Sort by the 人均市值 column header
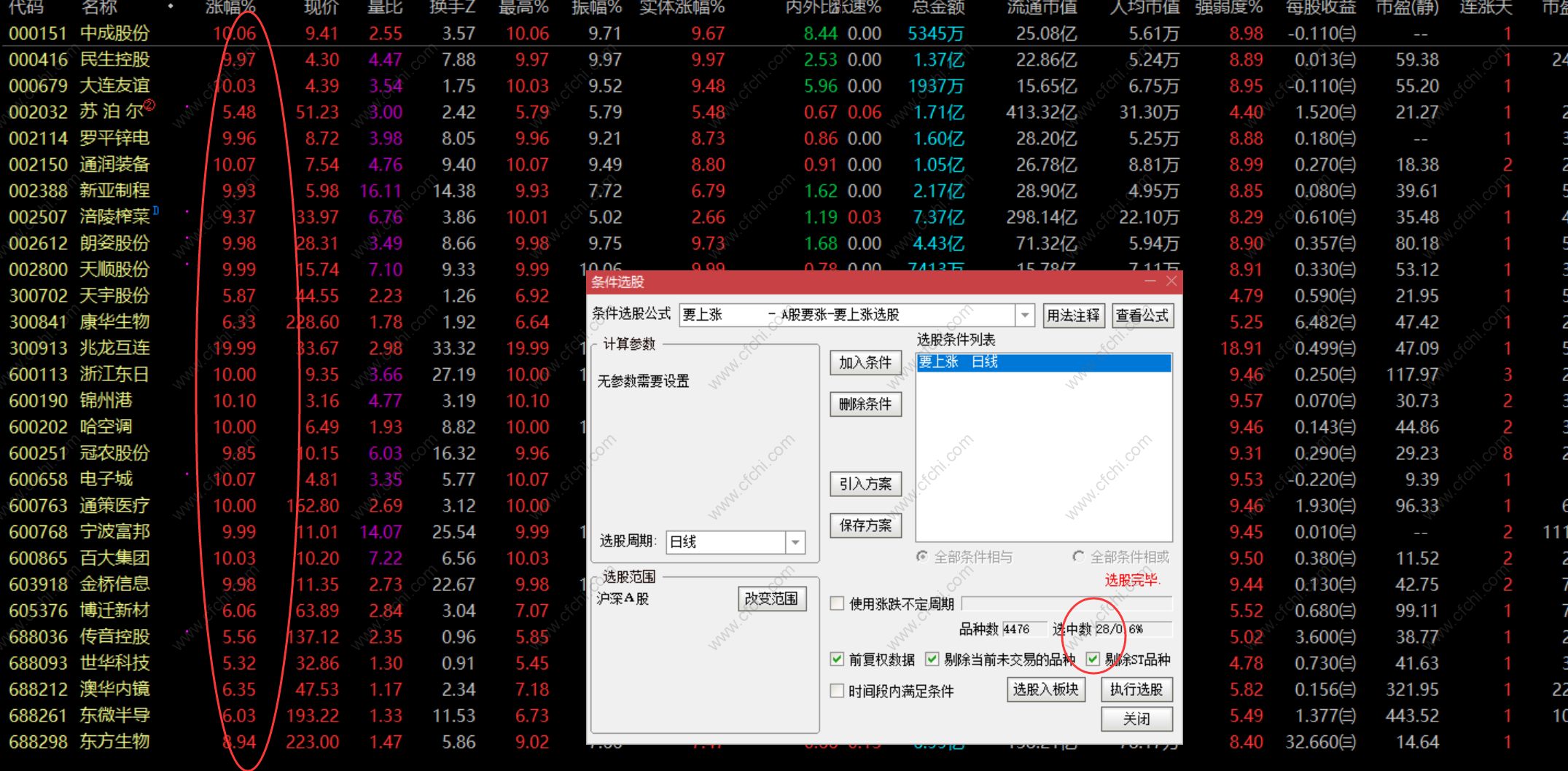Screen dimensions: 1568x771 click(x=1144, y=8)
